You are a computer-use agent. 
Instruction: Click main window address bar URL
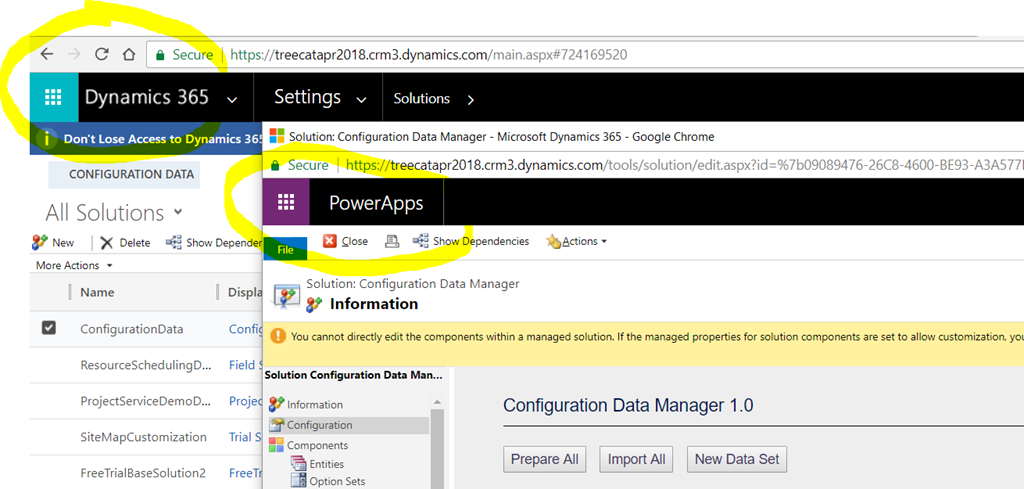click(x=429, y=55)
